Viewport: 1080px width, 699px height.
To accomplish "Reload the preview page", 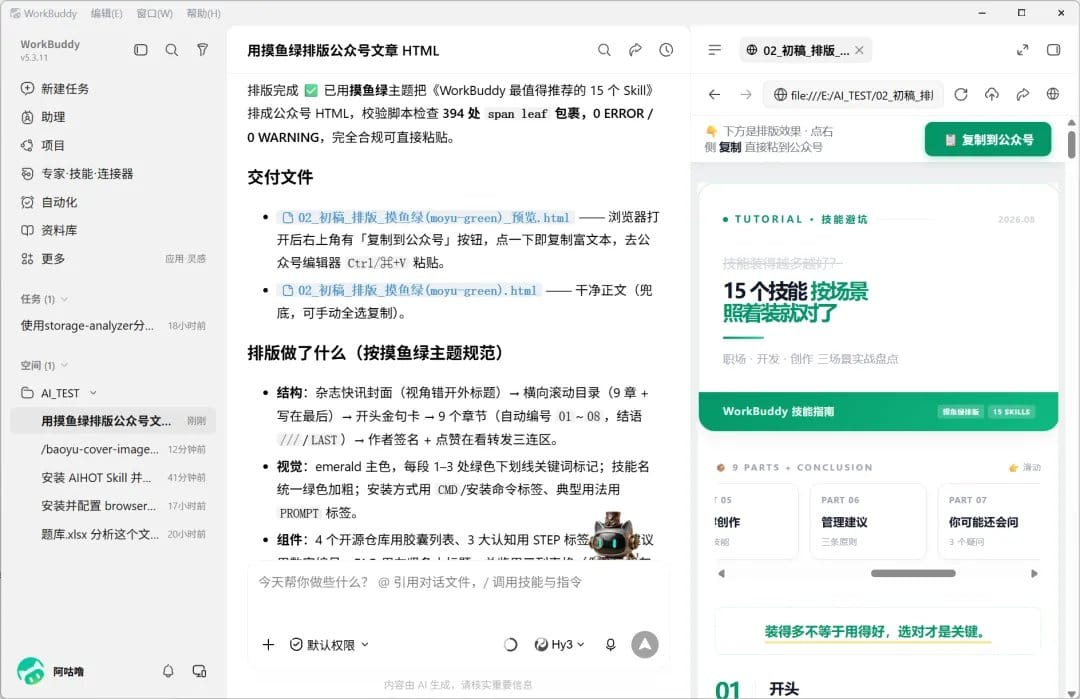I will (961, 94).
